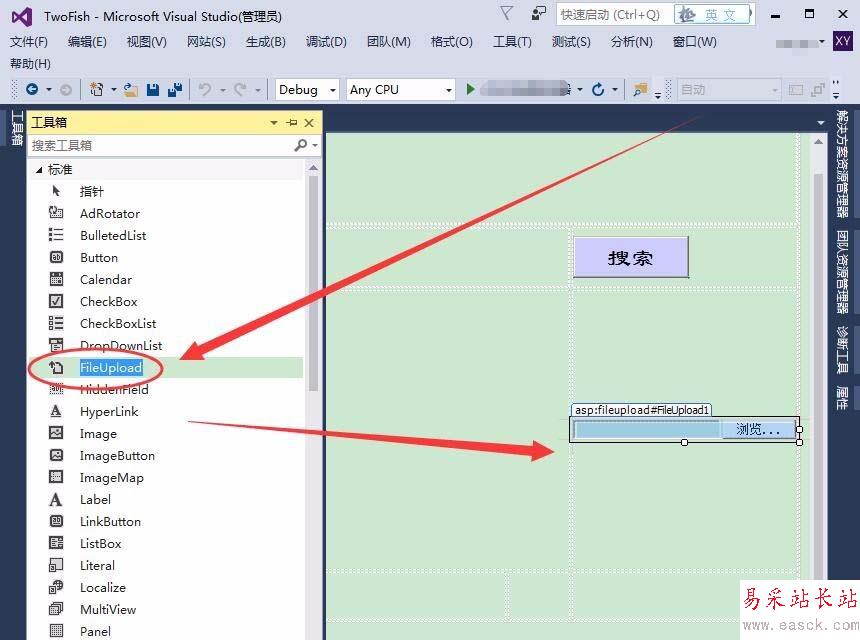This screenshot has height=640, width=860.
Task: Click the green Start Debugging arrow
Action: 470,89
